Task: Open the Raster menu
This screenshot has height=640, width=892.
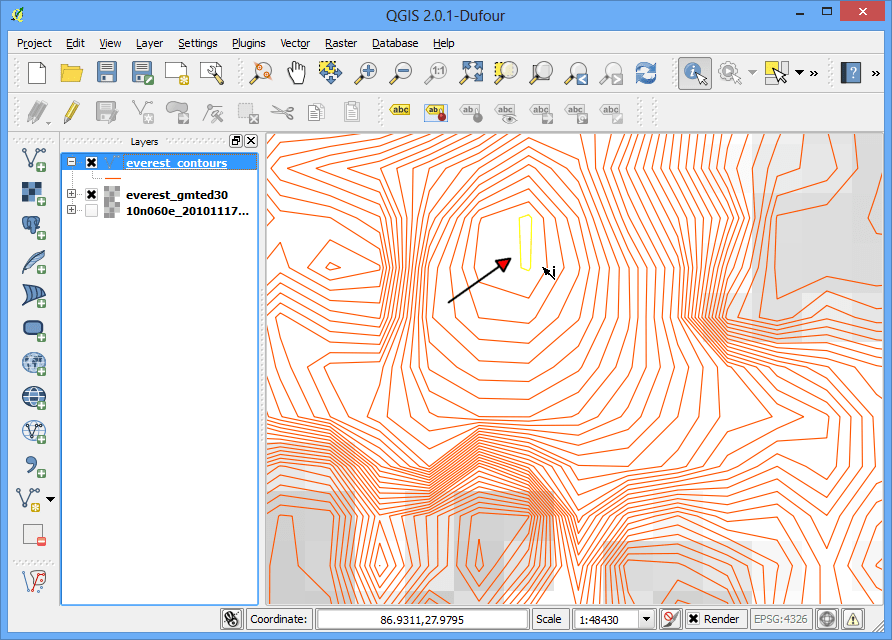Action: tap(340, 43)
